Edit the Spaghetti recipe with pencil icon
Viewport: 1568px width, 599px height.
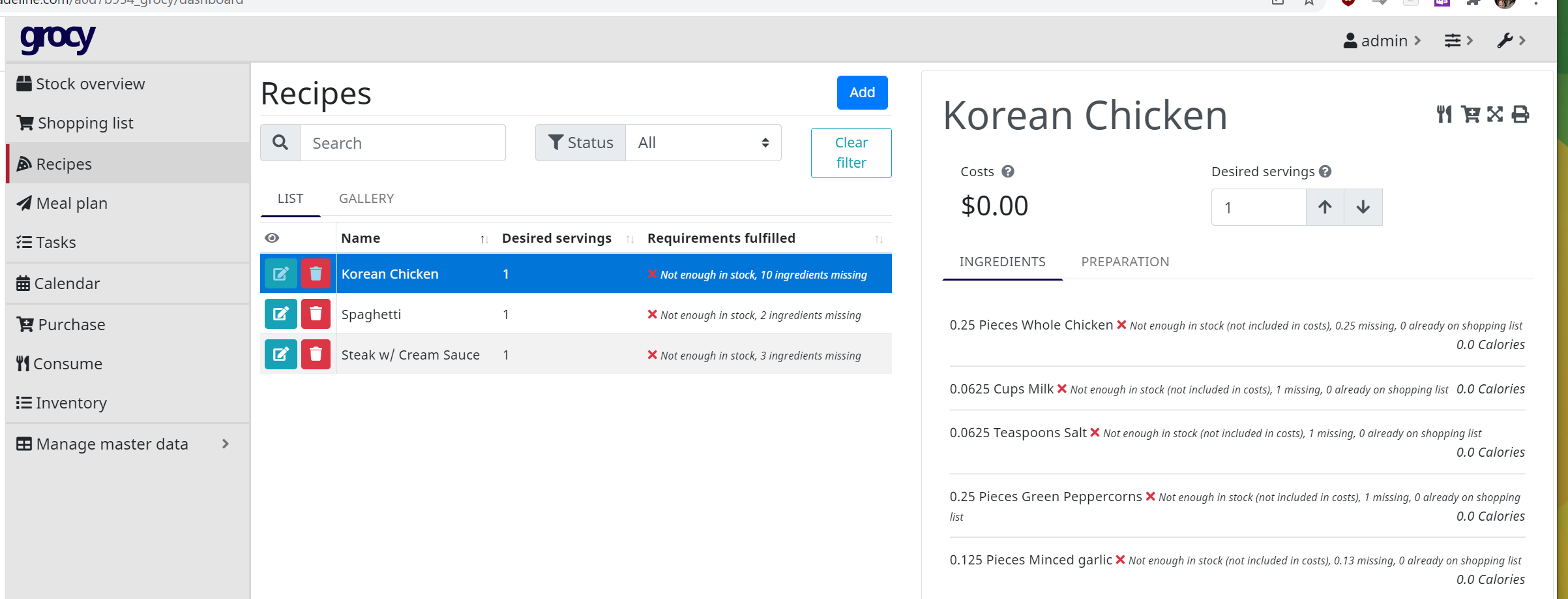280,314
